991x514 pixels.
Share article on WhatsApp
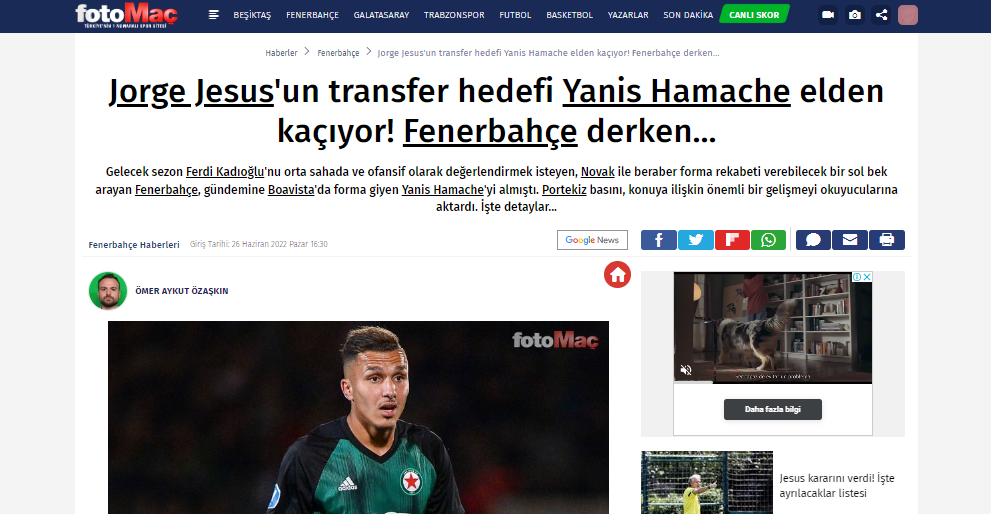[769, 240]
